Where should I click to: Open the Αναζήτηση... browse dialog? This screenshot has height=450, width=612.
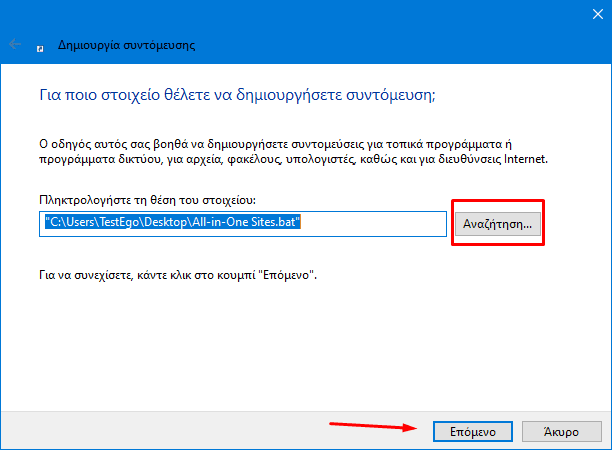pyautogui.click(x=498, y=224)
